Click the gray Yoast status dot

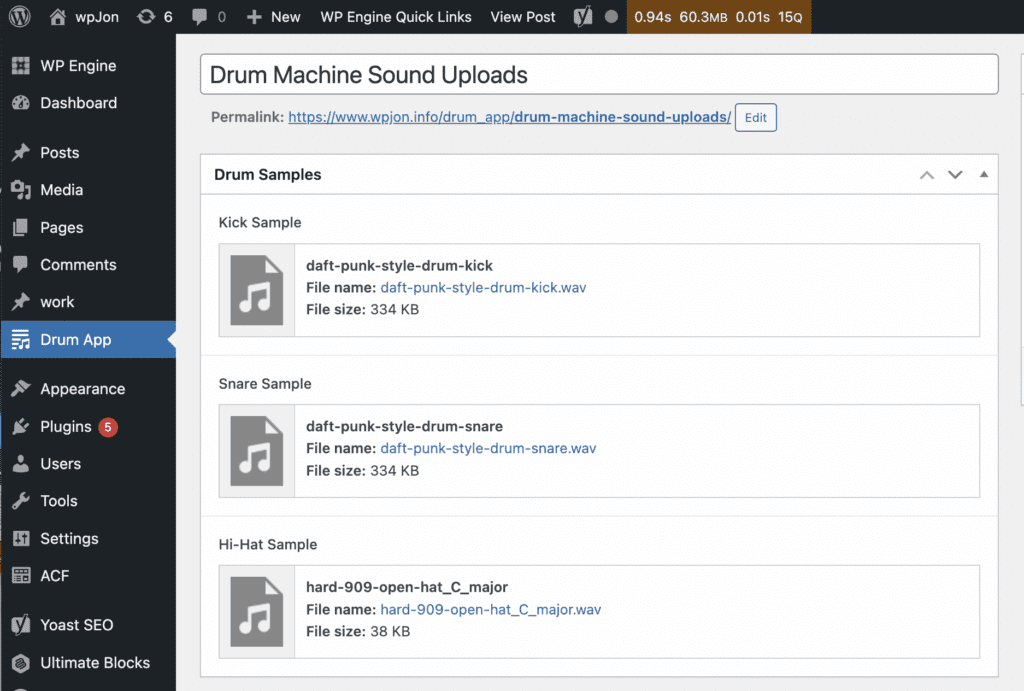click(611, 17)
